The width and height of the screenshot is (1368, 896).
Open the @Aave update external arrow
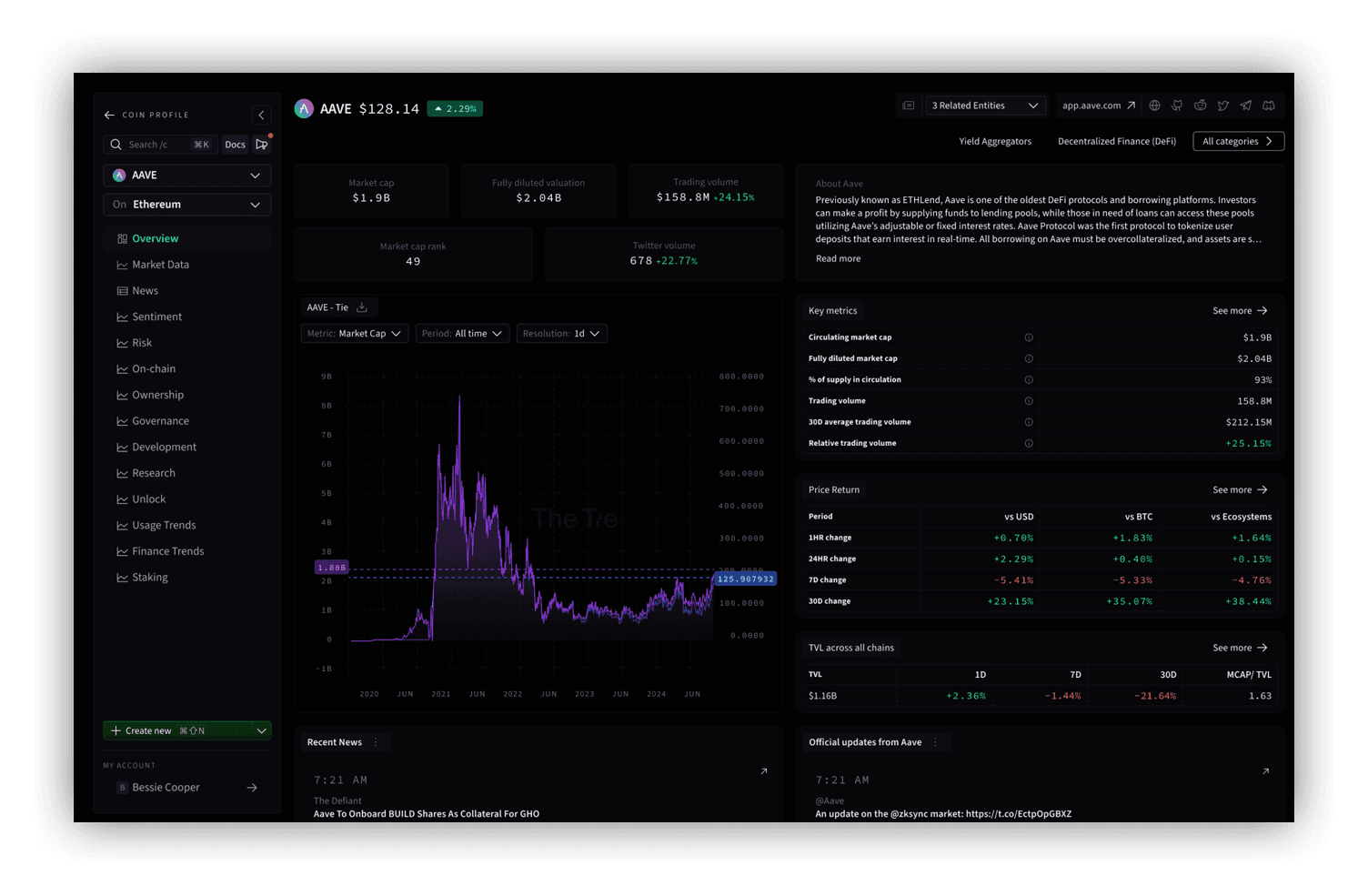pos(1265,771)
